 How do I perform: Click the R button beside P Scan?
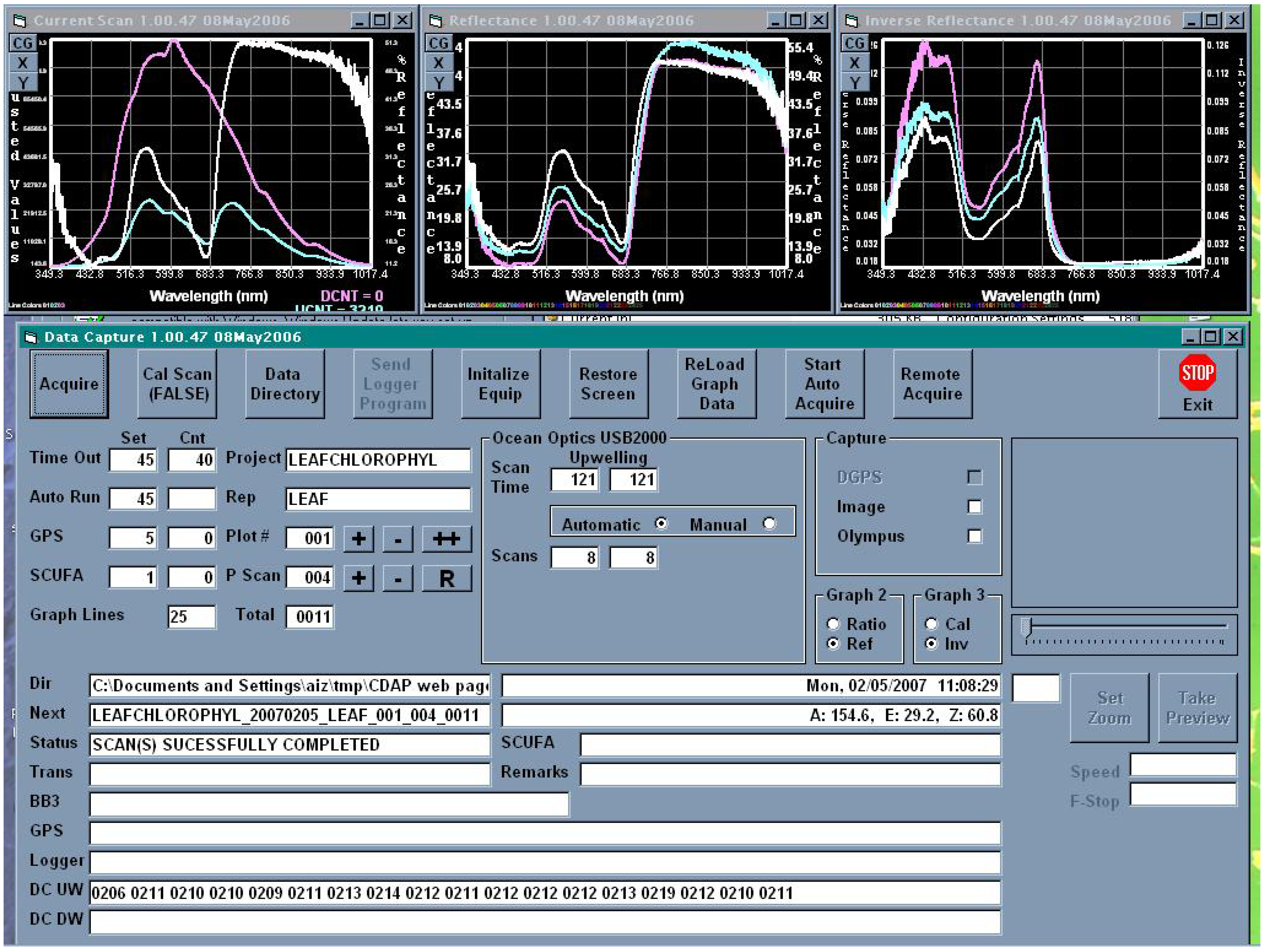[446, 578]
